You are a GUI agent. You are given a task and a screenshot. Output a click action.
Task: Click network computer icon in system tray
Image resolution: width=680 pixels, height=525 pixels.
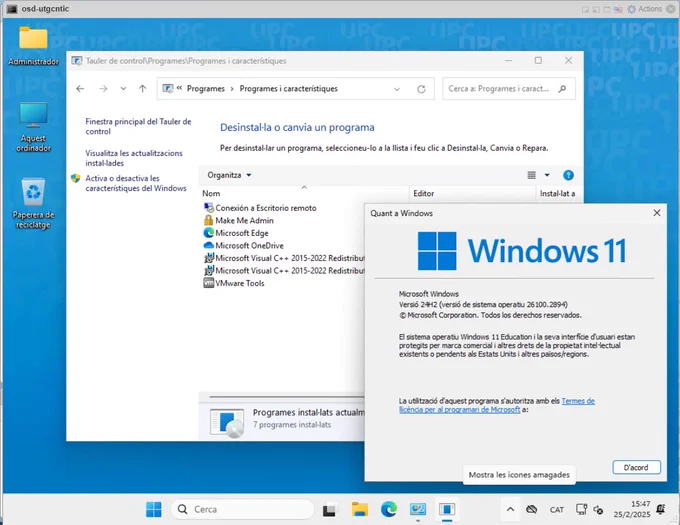(x=581, y=509)
